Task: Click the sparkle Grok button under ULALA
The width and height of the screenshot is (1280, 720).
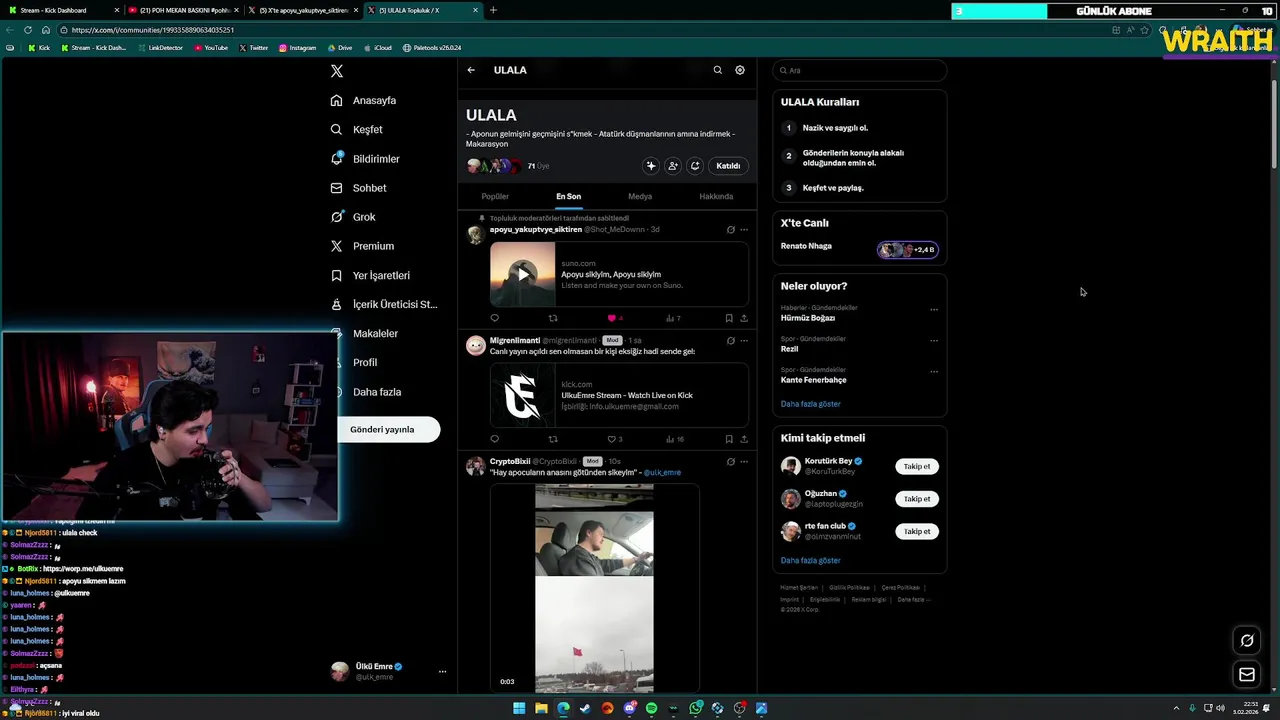Action: [x=651, y=166]
